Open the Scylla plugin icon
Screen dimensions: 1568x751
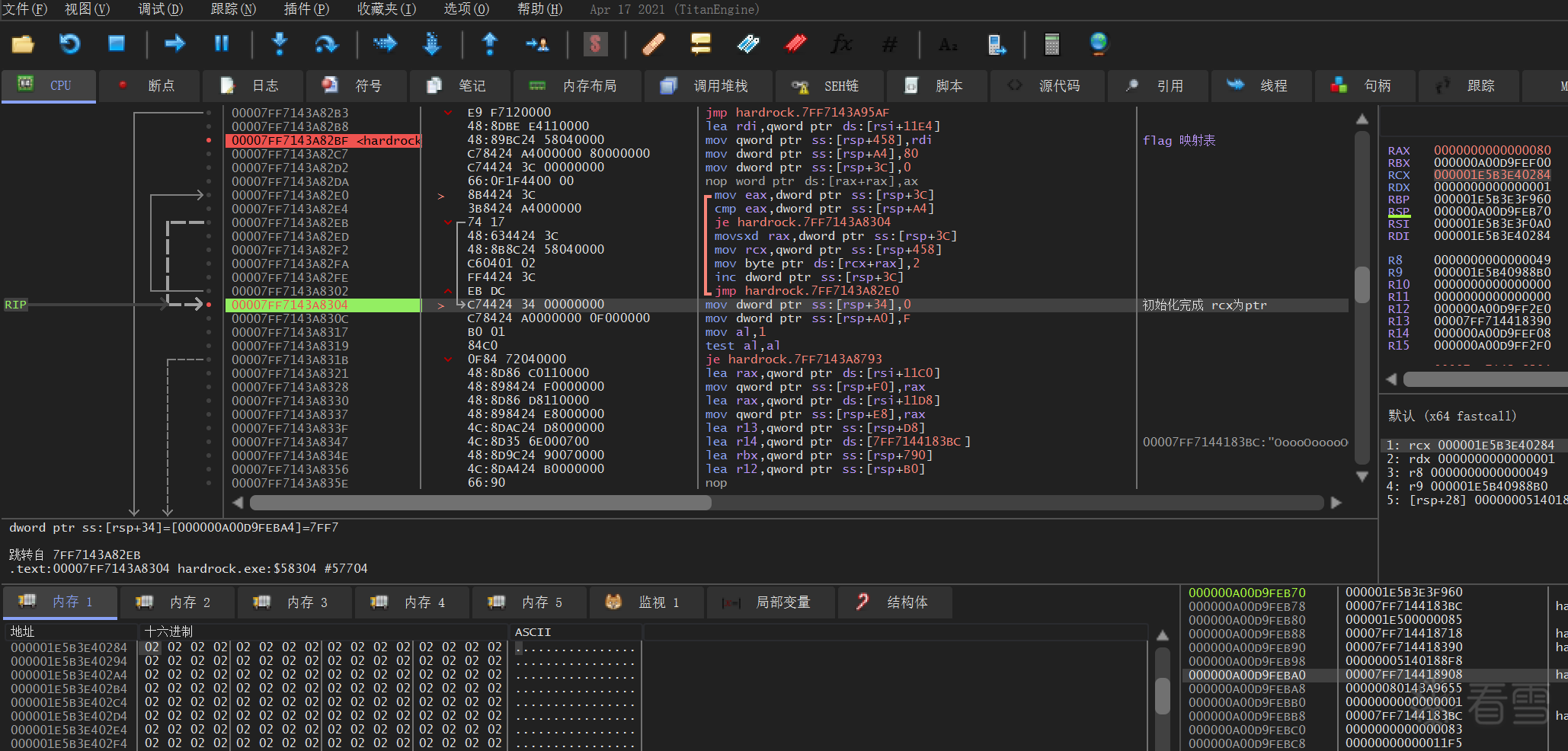595,44
